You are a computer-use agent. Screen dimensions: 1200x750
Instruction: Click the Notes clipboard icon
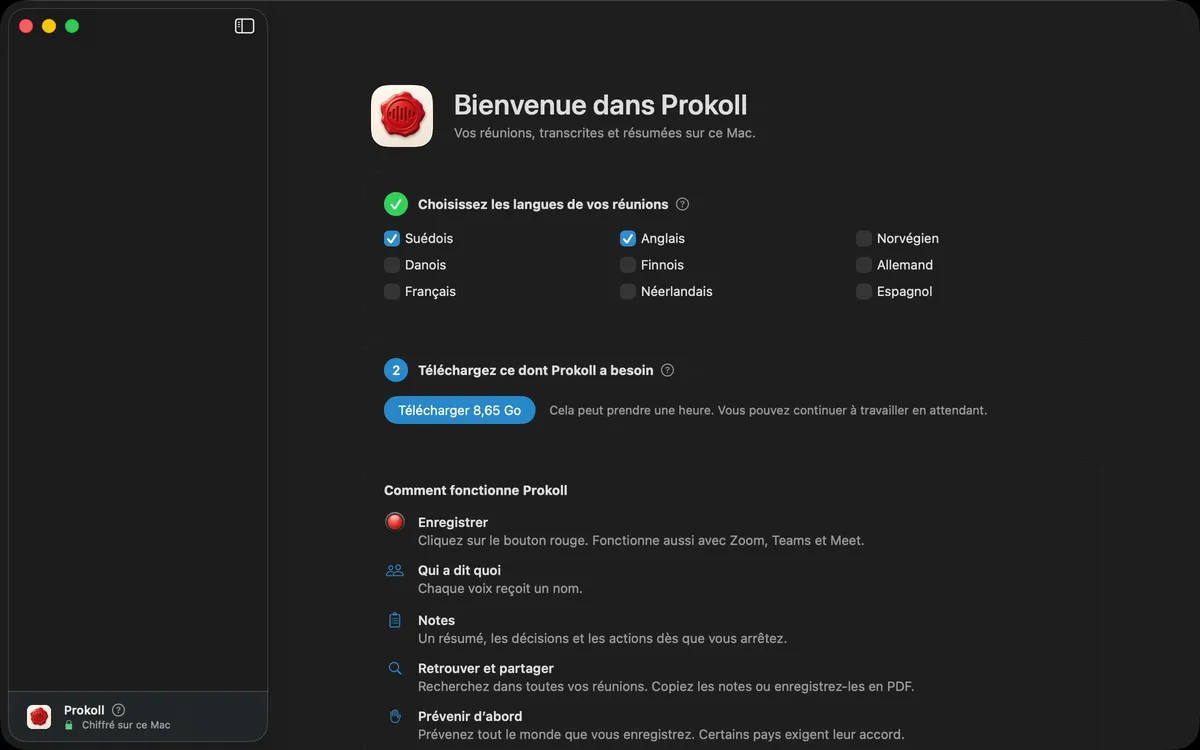(395, 620)
